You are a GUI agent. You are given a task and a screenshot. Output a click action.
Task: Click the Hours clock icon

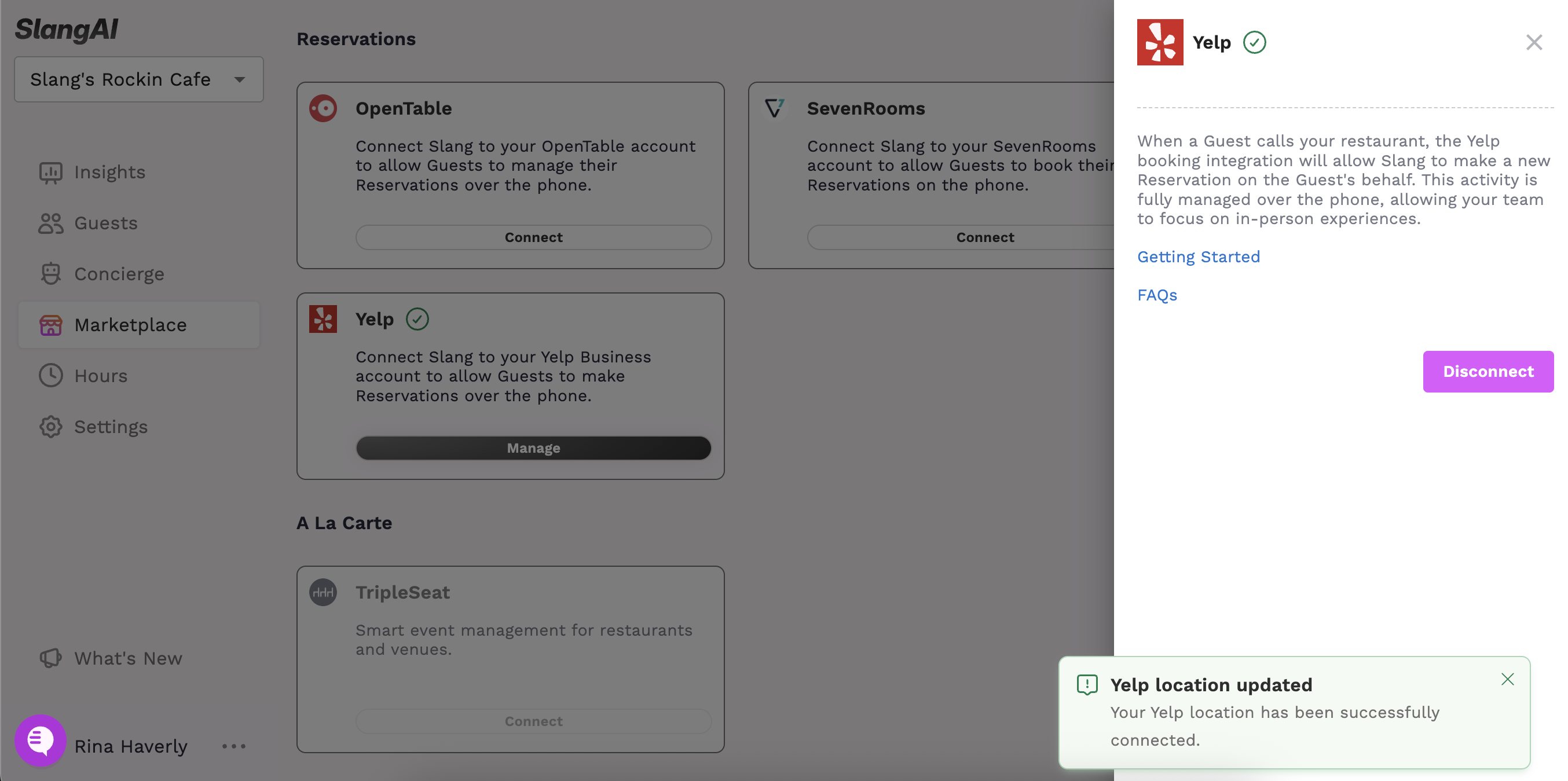point(51,376)
